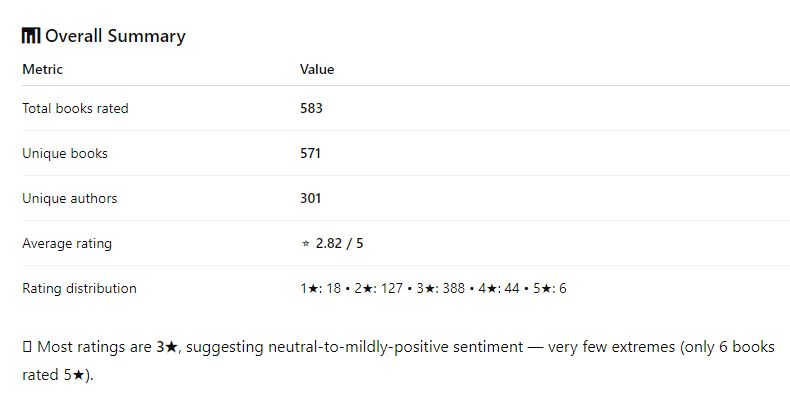The image size is (790, 404).
Task: Click the bar chart icon beside Overall Summary
Action: point(31,36)
